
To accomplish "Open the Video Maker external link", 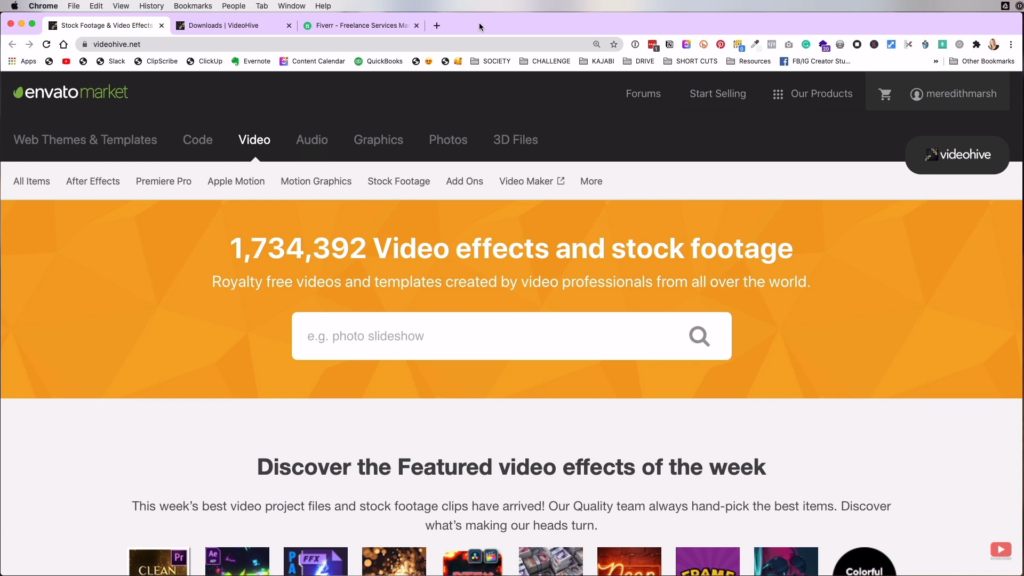I will (532, 182).
